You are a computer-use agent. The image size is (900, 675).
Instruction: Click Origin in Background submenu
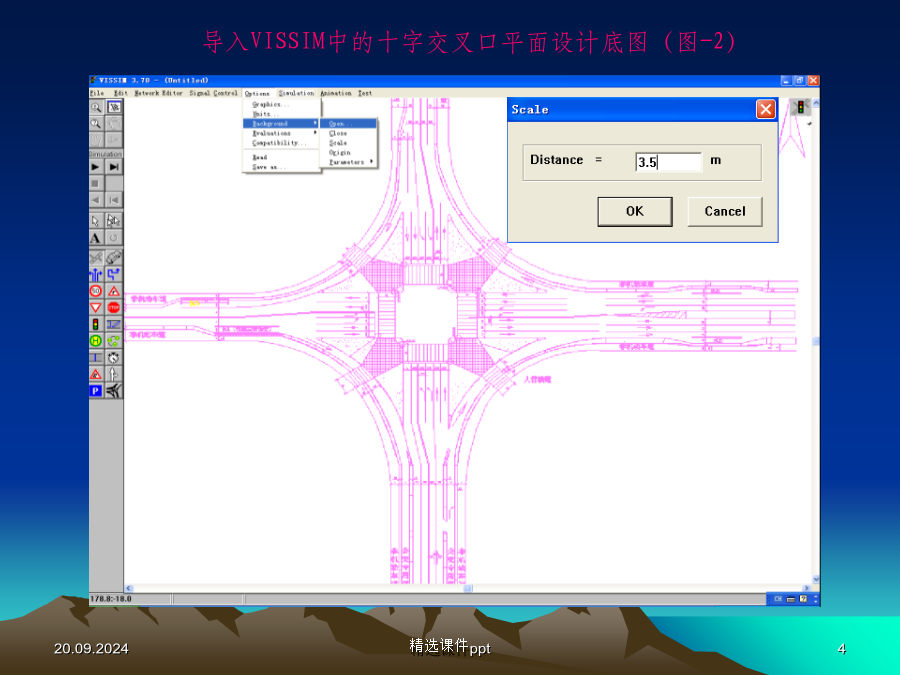(x=348, y=153)
